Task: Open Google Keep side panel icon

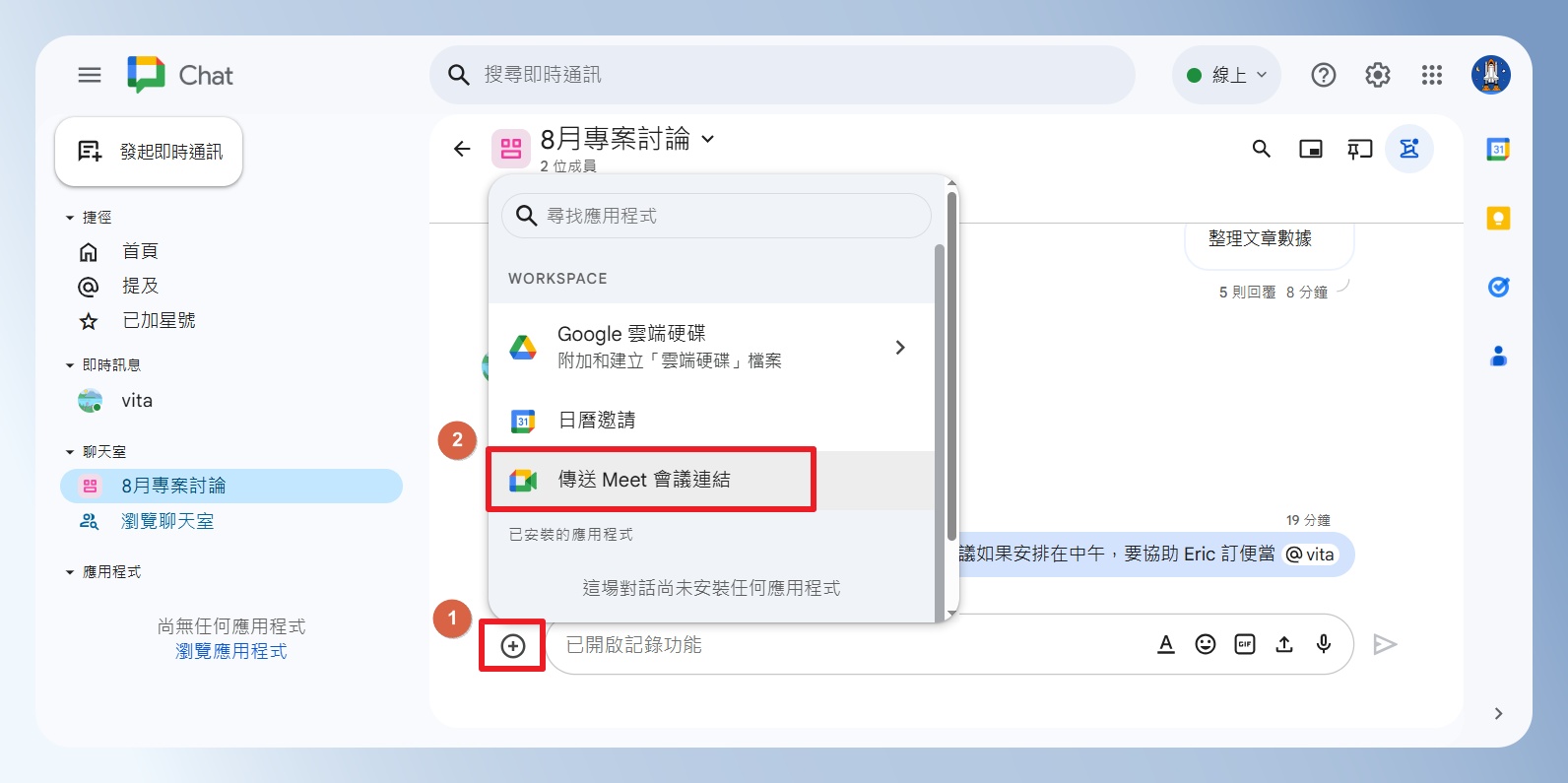Action: point(1498,218)
